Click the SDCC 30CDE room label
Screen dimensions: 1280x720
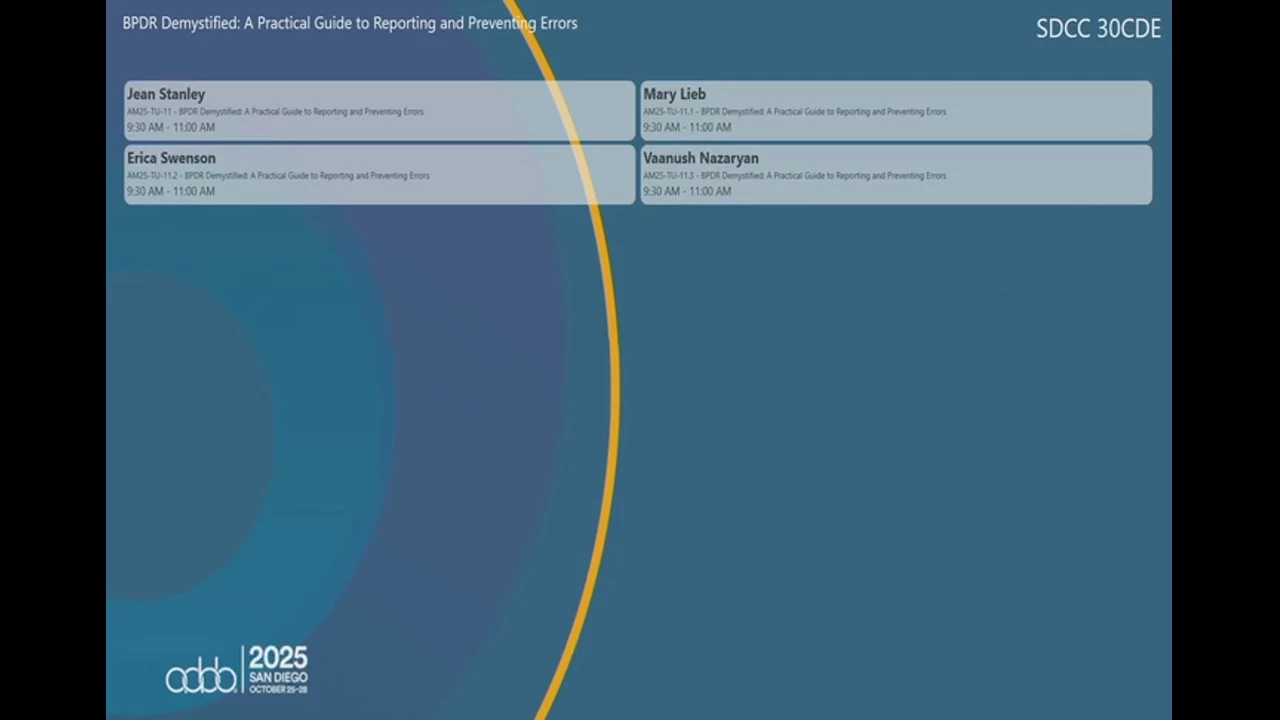tap(1098, 29)
